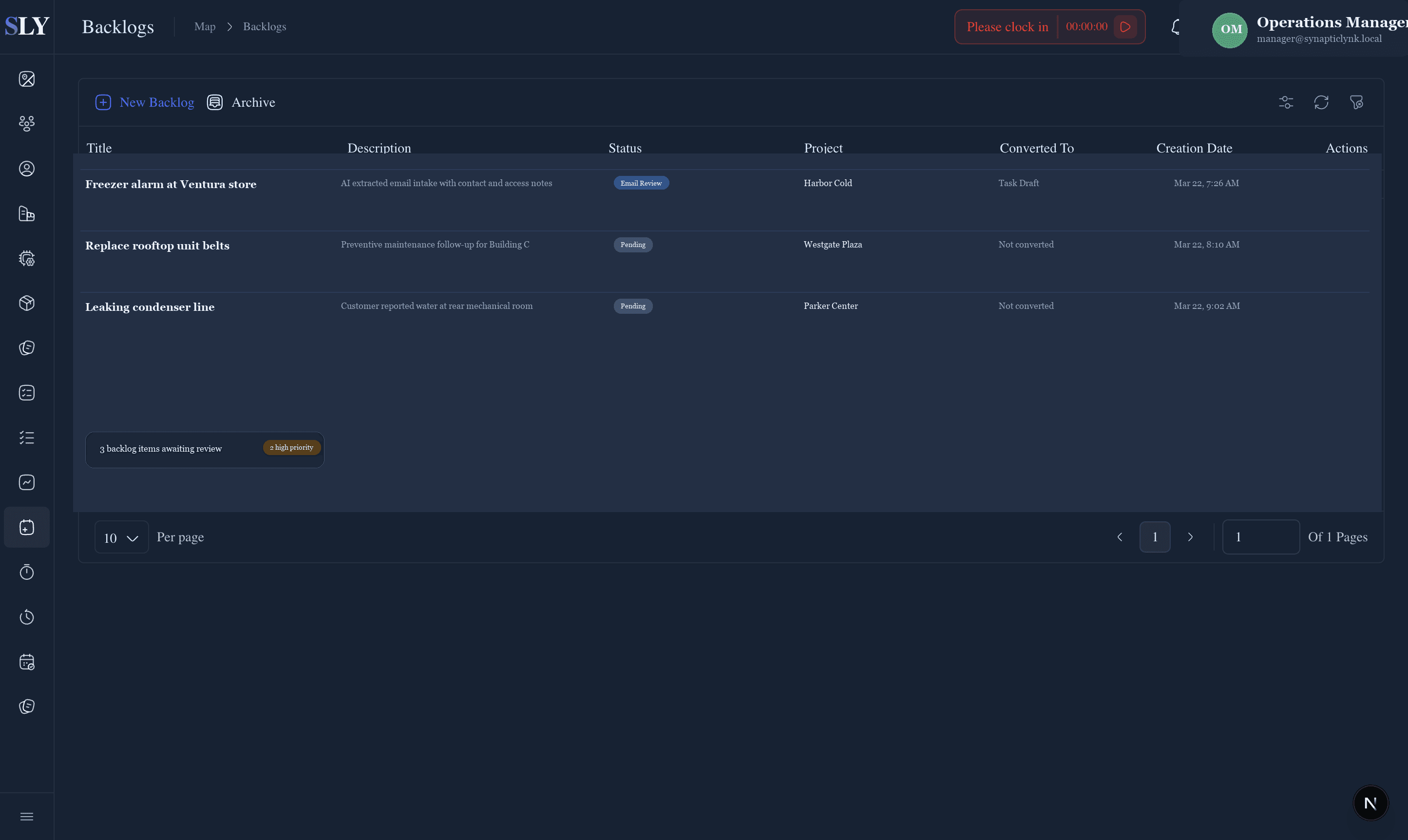Select the Teams icon in the sidebar
The image size is (1408, 840).
coord(27,124)
